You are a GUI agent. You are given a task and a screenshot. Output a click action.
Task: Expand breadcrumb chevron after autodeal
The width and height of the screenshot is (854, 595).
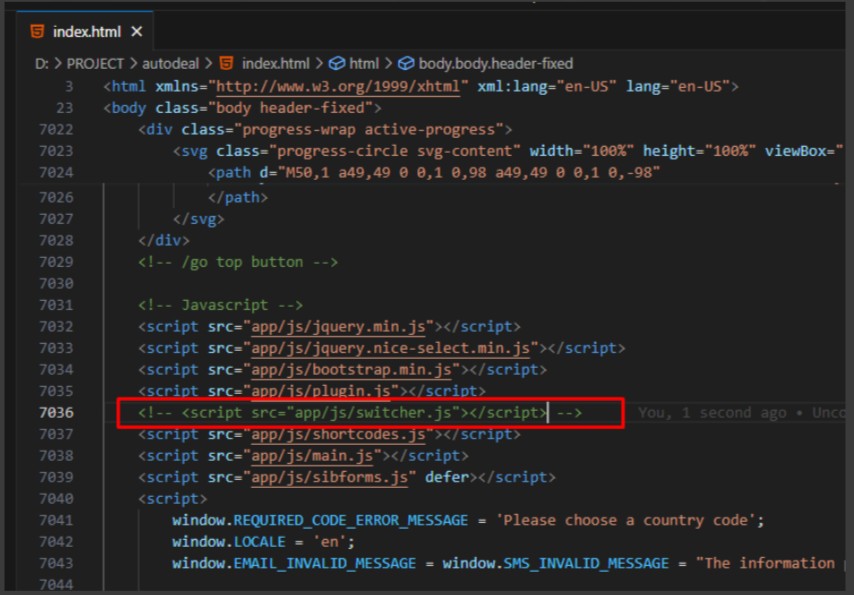pyautogui.click(x=209, y=64)
